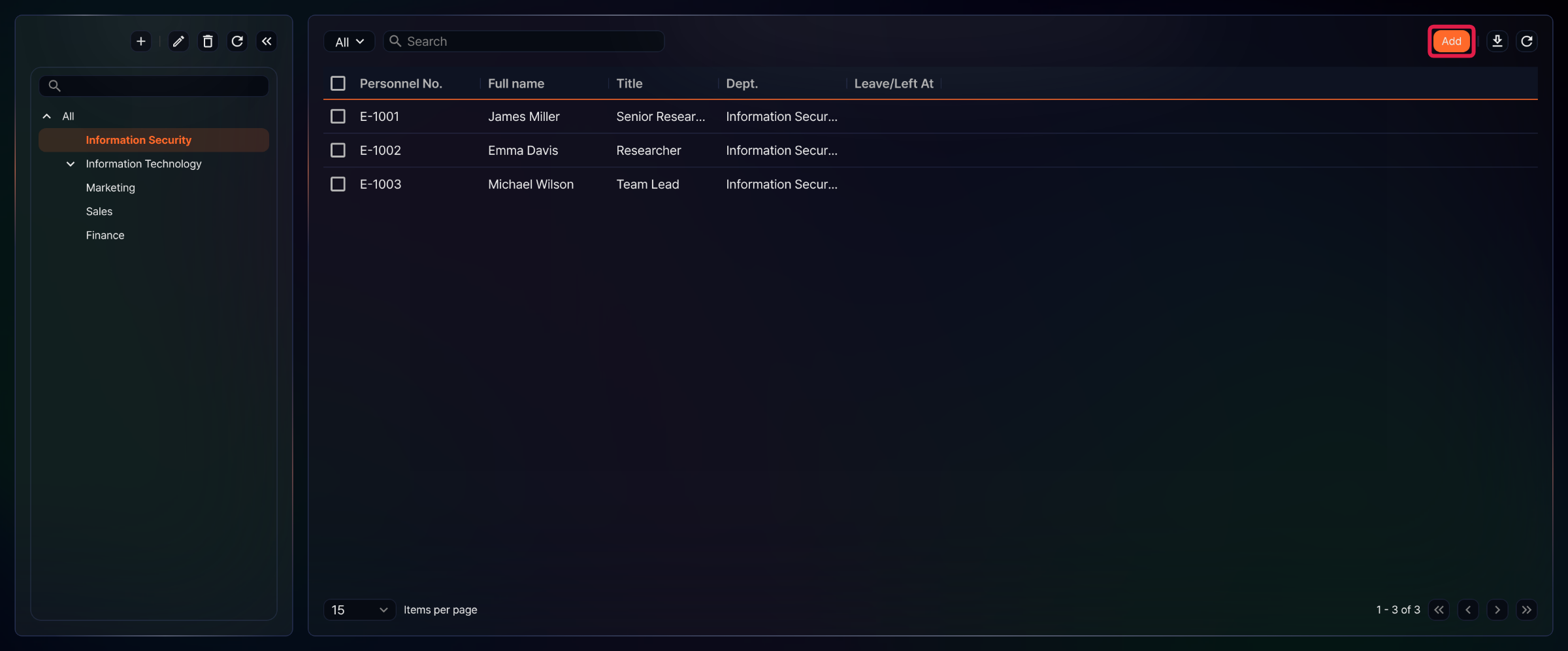Refresh the personnel table
Image resolution: width=1568 pixels, height=651 pixels.
(x=1527, y=41)
